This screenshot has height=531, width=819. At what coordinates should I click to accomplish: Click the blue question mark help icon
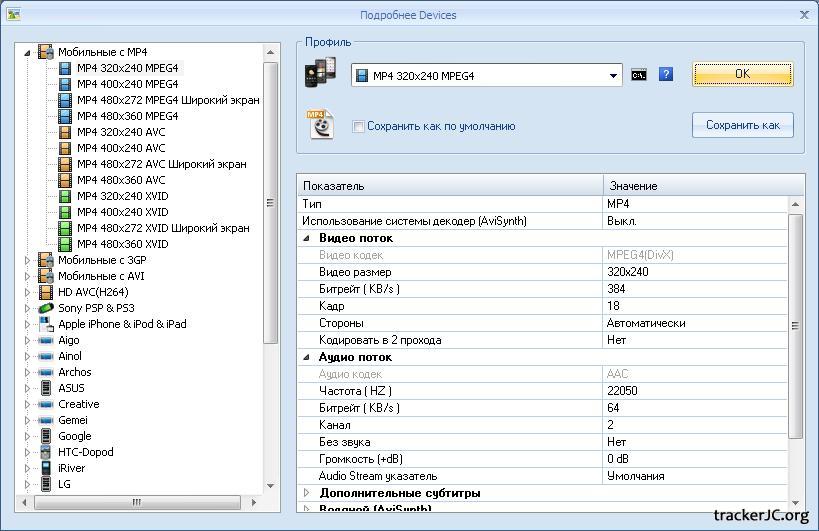pyautogui.click(x=666, y=75)
